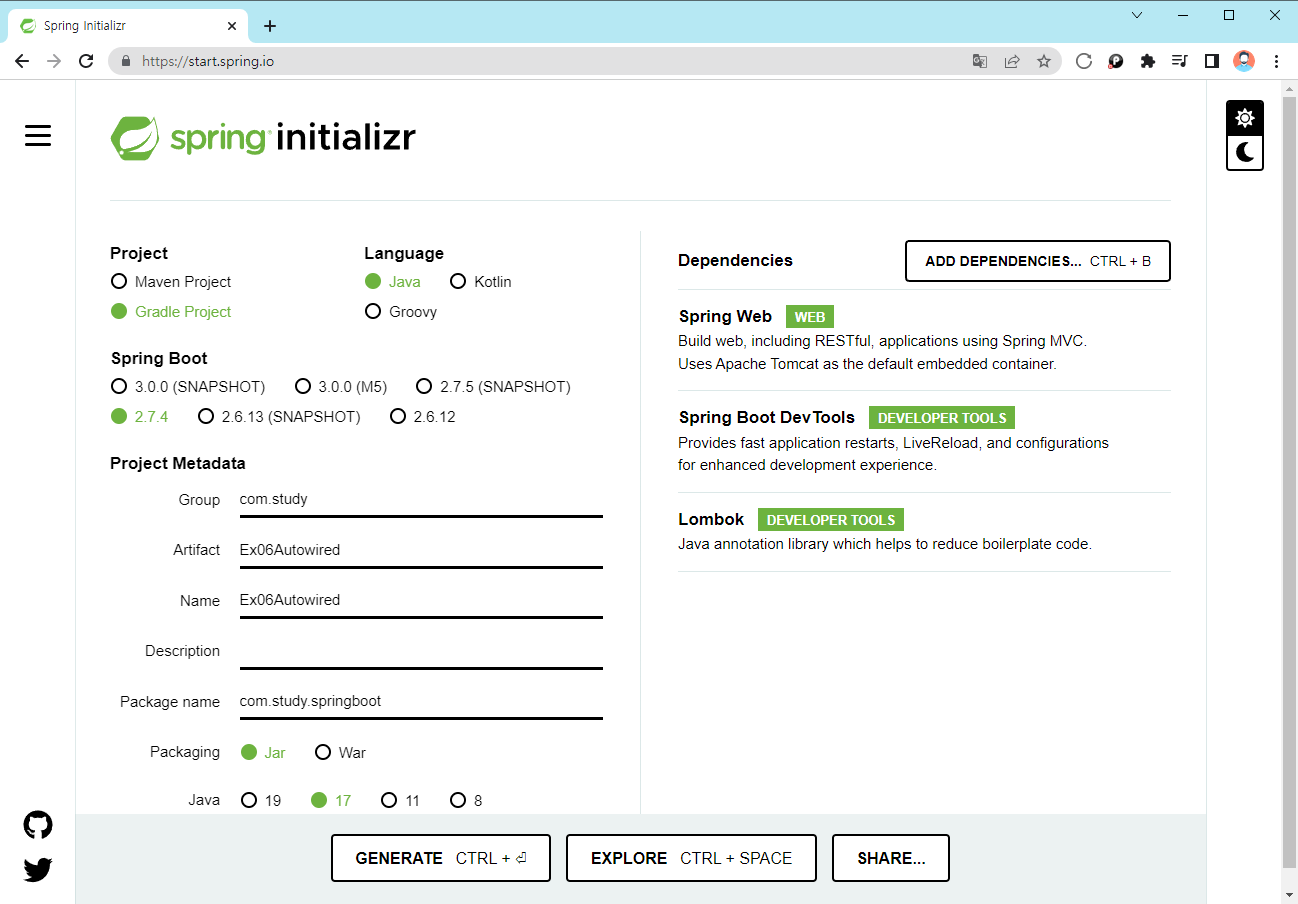Click the Spring Initializr logo
Screen dimensions: 1298x904
(263, 138)
